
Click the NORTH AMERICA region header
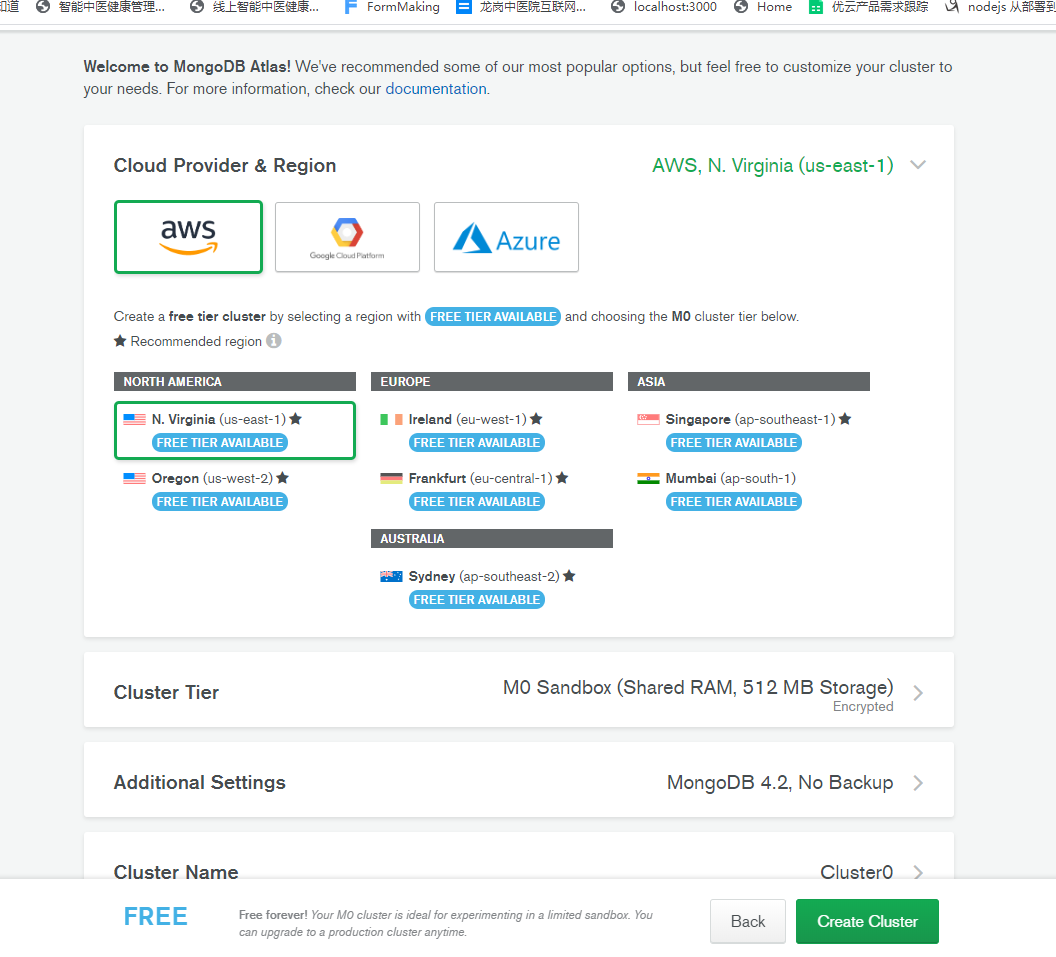pos(234,382)
